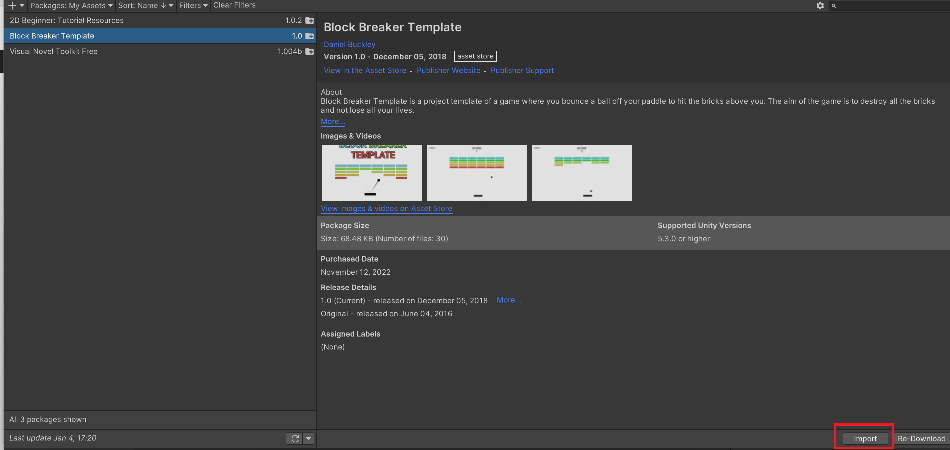
Task: Click the November 12, 2022 purchased date
Action: [356, 272]
